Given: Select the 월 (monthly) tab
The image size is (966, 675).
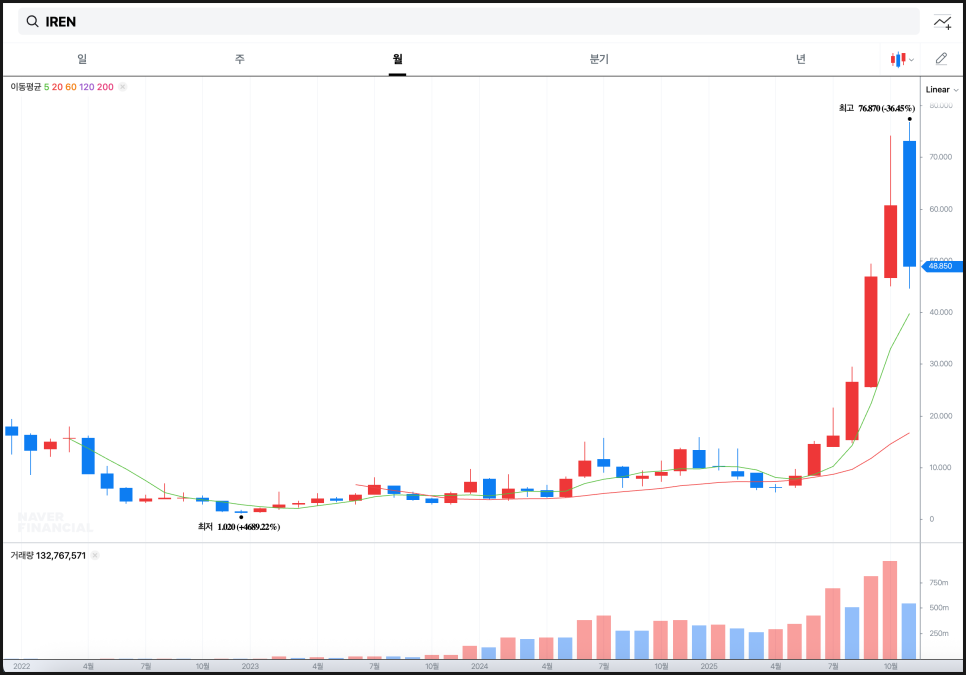Looking at the screenshot, I should tap(397, 59).
